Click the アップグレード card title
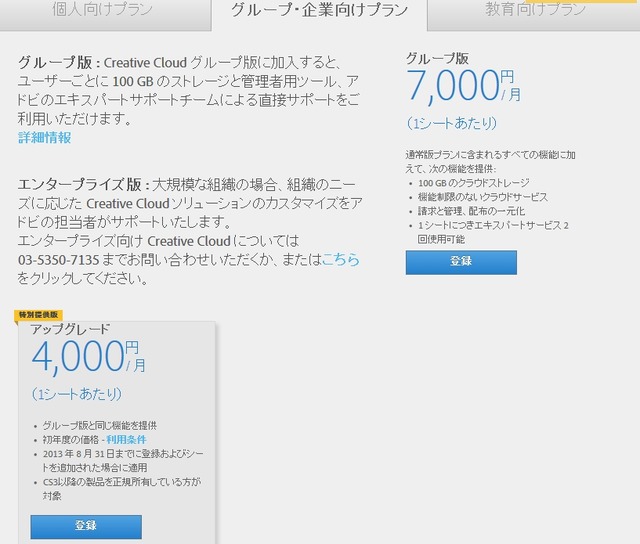 click(x=70, y=329)
